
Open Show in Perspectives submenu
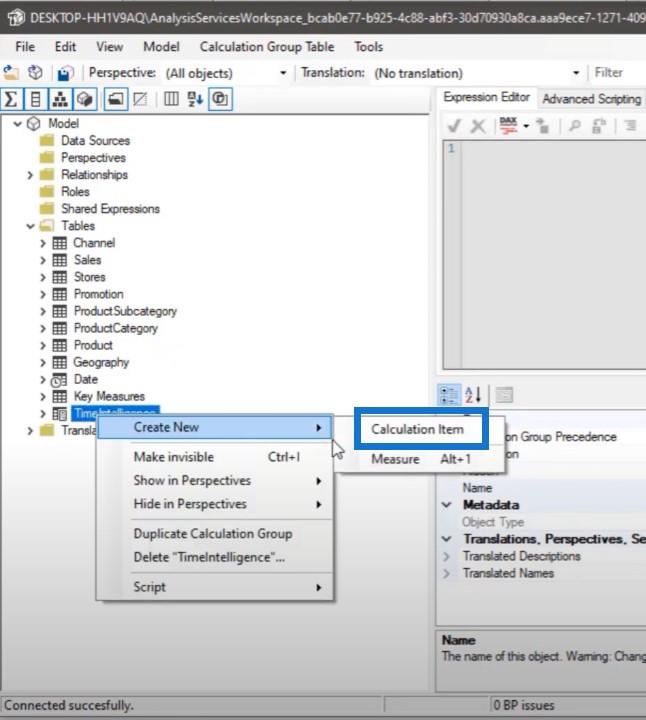[x=215, y=481]
